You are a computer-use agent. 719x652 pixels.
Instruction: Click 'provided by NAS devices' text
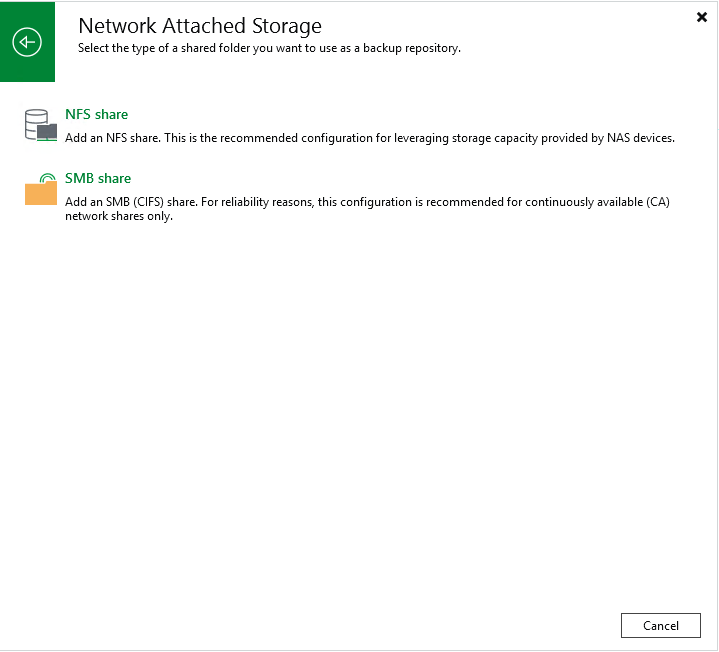(608, 138)
